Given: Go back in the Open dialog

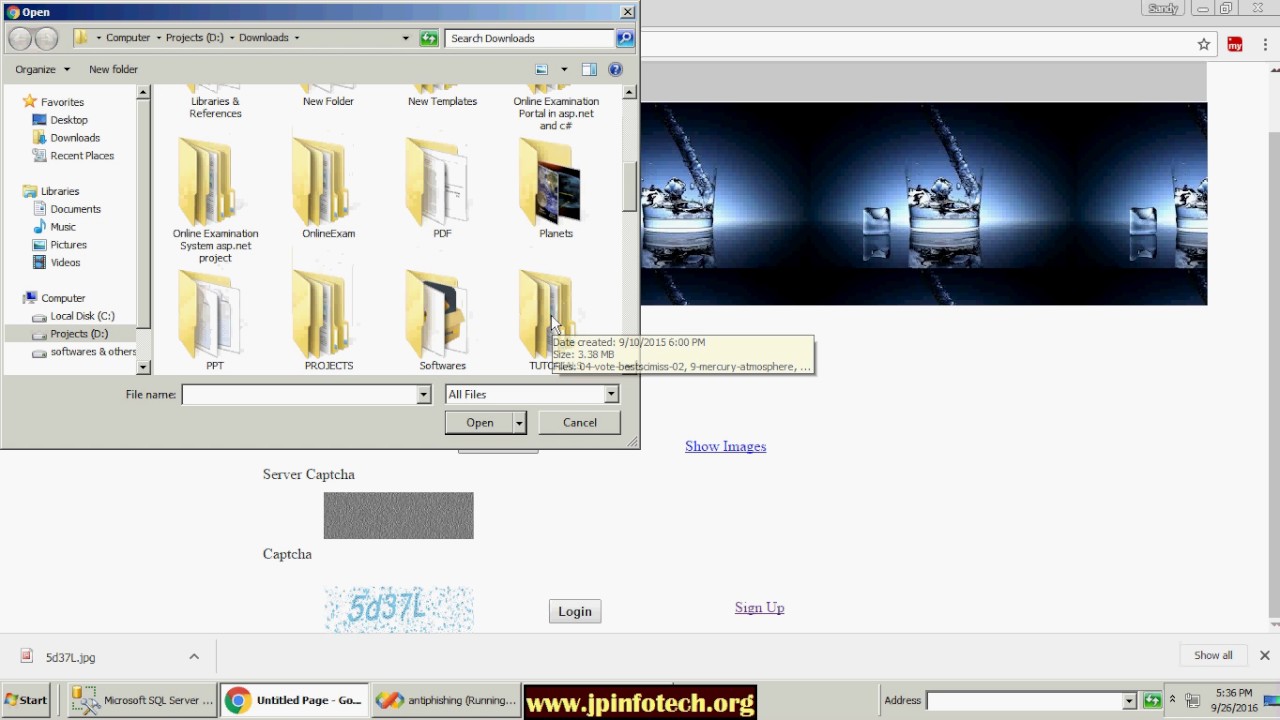Looking at the screenshot, I should coord(20,38).
